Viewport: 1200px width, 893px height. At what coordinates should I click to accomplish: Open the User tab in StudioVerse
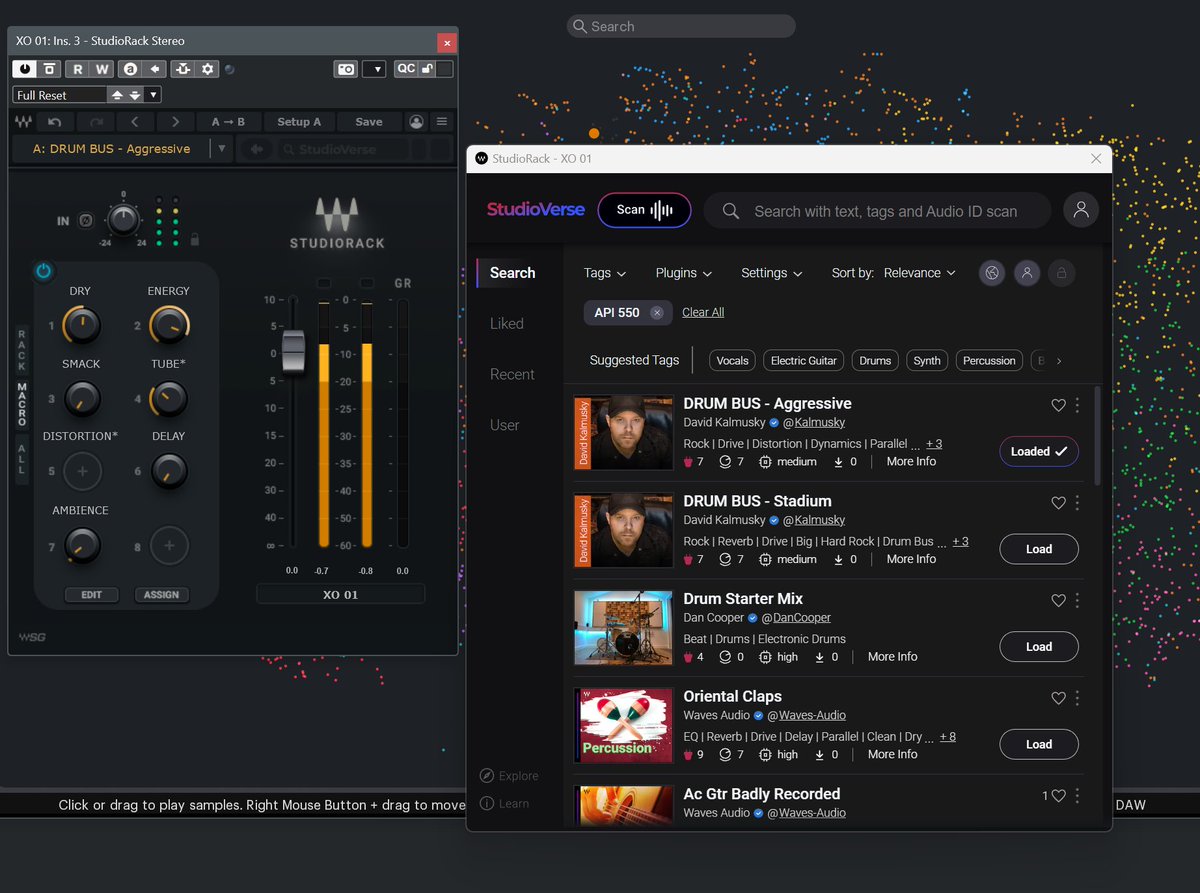point(505,425)
